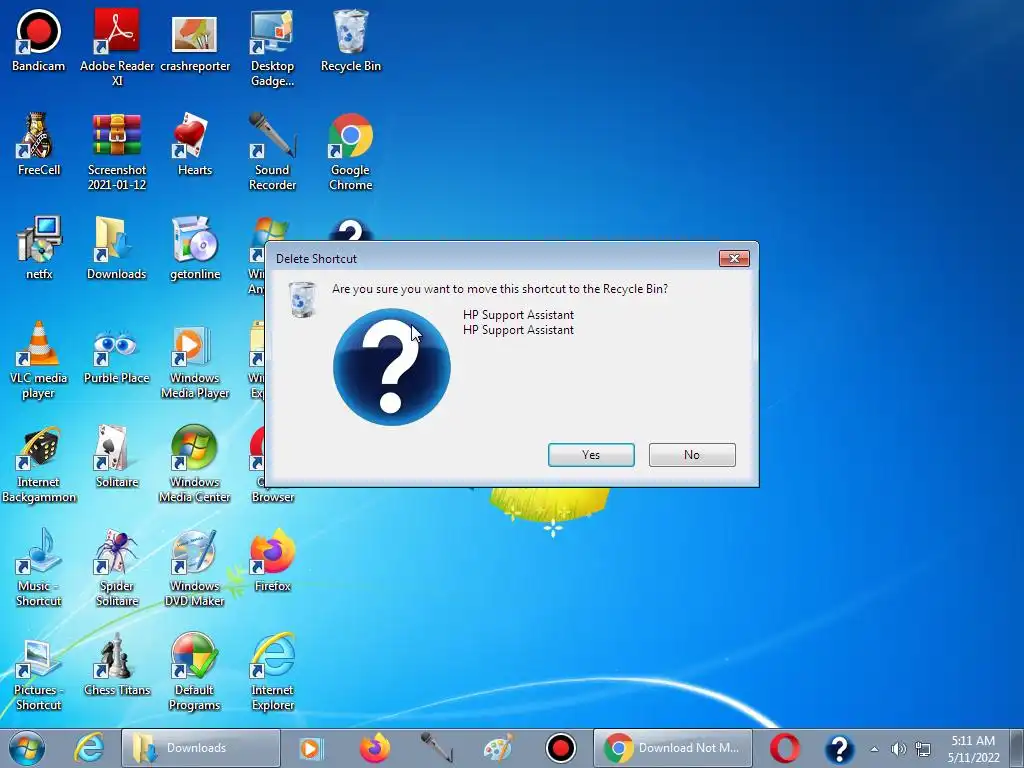Select the Solitaire game icon
The image size is (1024, 768).
(117, 456)
